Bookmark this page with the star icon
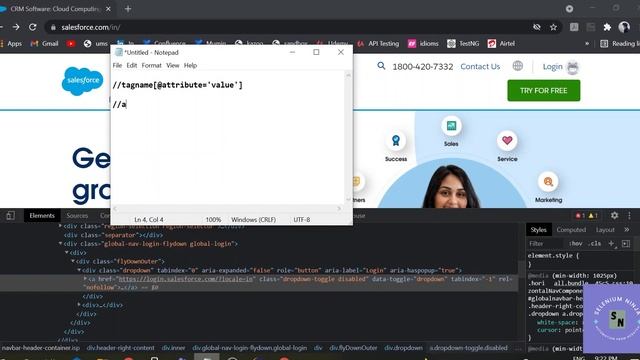 click(x=553, y=27)
